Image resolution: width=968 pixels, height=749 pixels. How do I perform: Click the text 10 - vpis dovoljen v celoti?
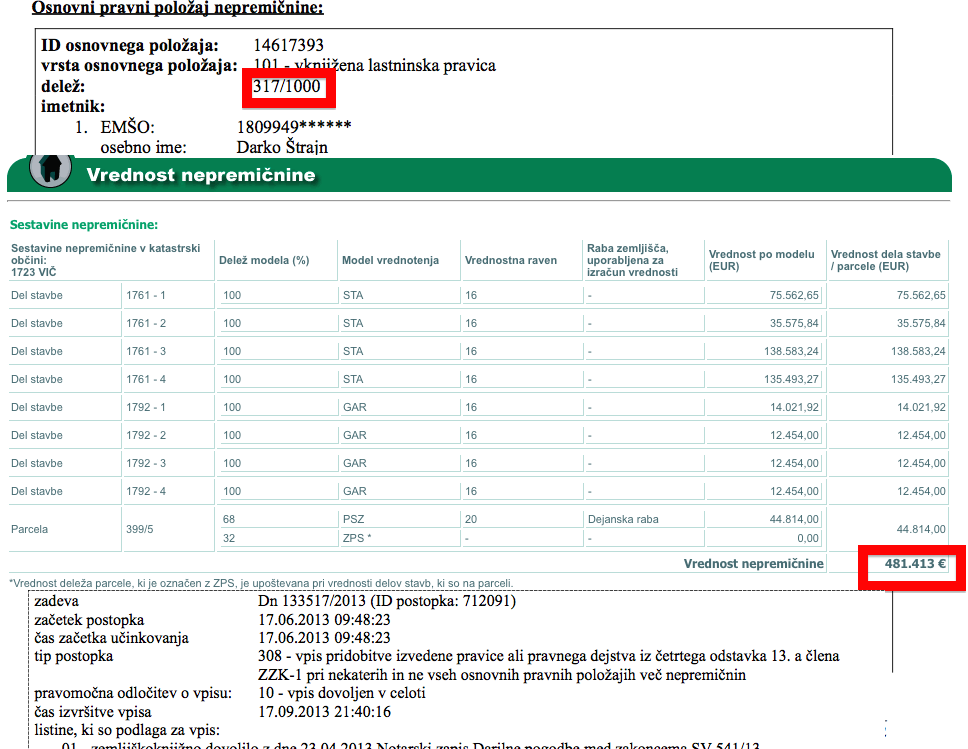click(341, 693)
